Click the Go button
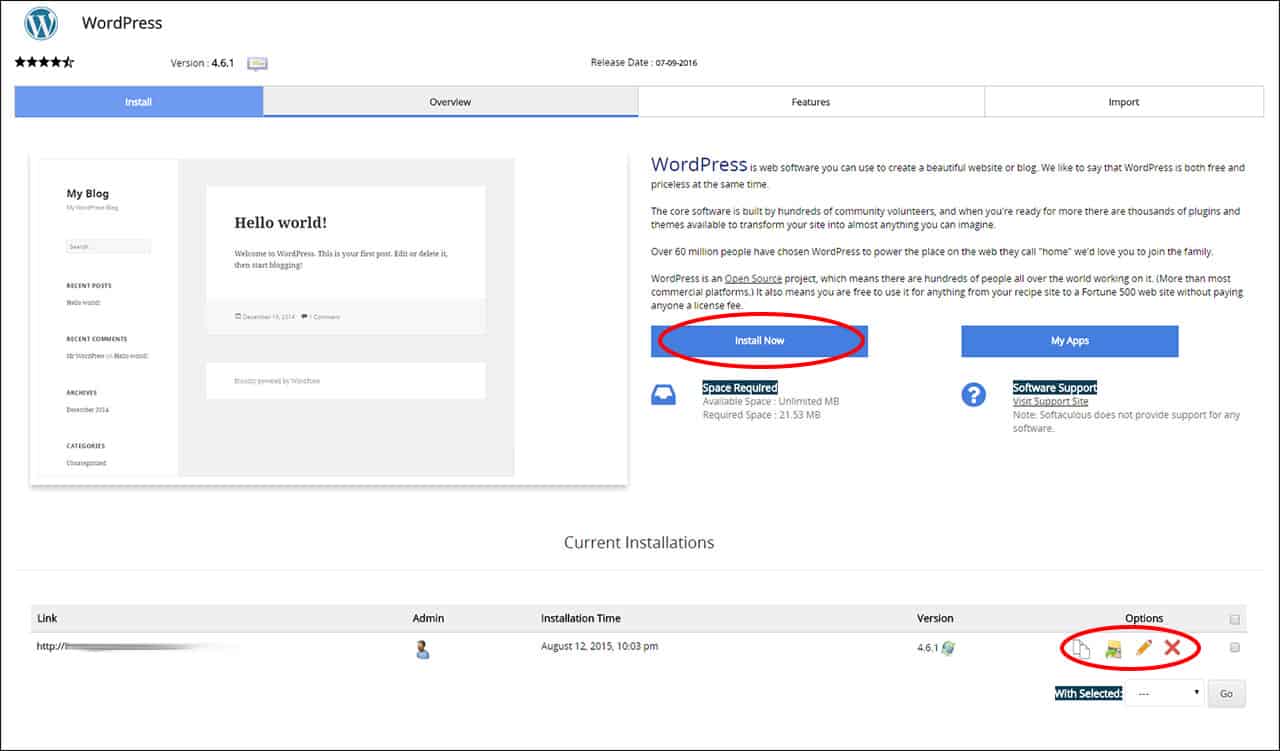The width and height of the screenshot is (1280, 751). [1227, 693]
